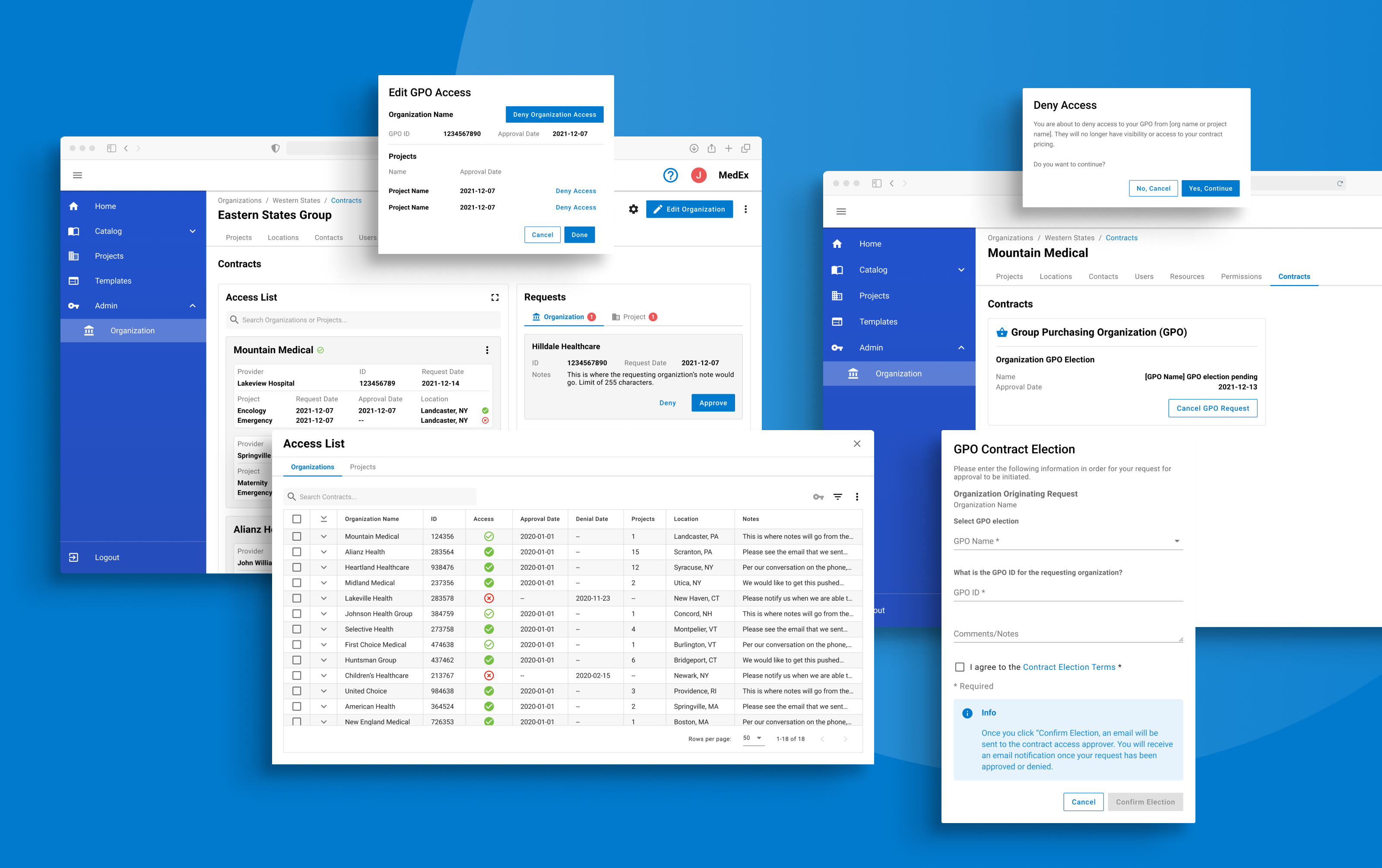Collapse Admin in the left window sidebar
1382x868 pixels.
193,306
